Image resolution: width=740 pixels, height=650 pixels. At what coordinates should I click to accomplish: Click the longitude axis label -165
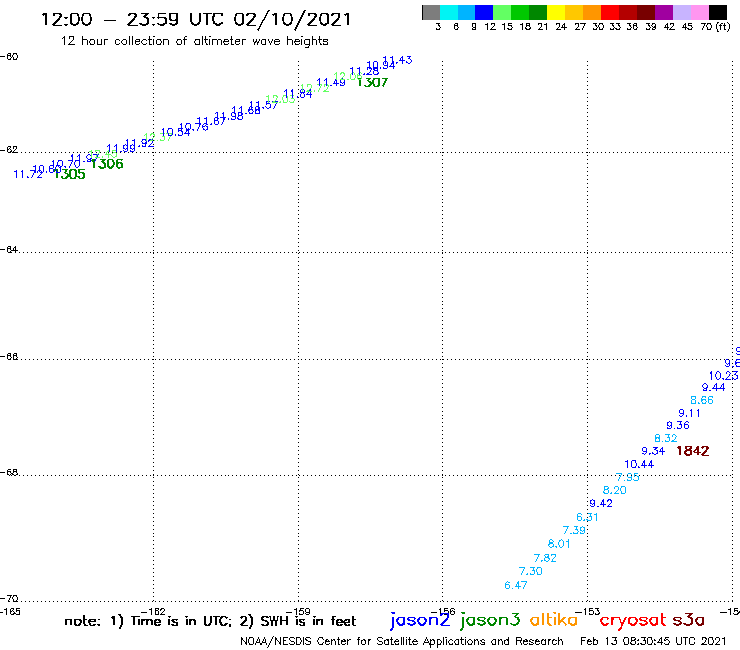[x=10, y=612]
